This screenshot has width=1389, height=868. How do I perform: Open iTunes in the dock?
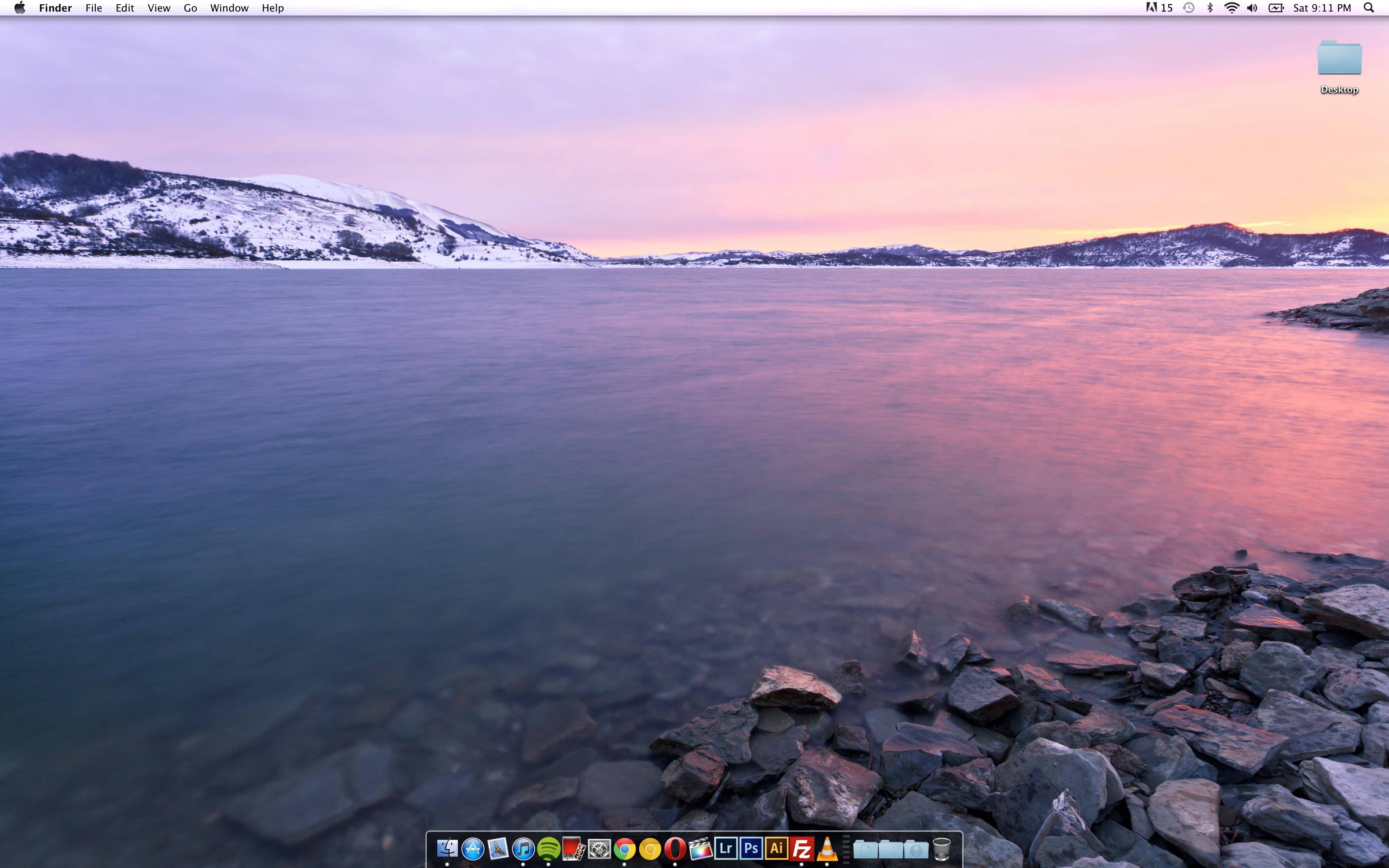tap(523, 848)
